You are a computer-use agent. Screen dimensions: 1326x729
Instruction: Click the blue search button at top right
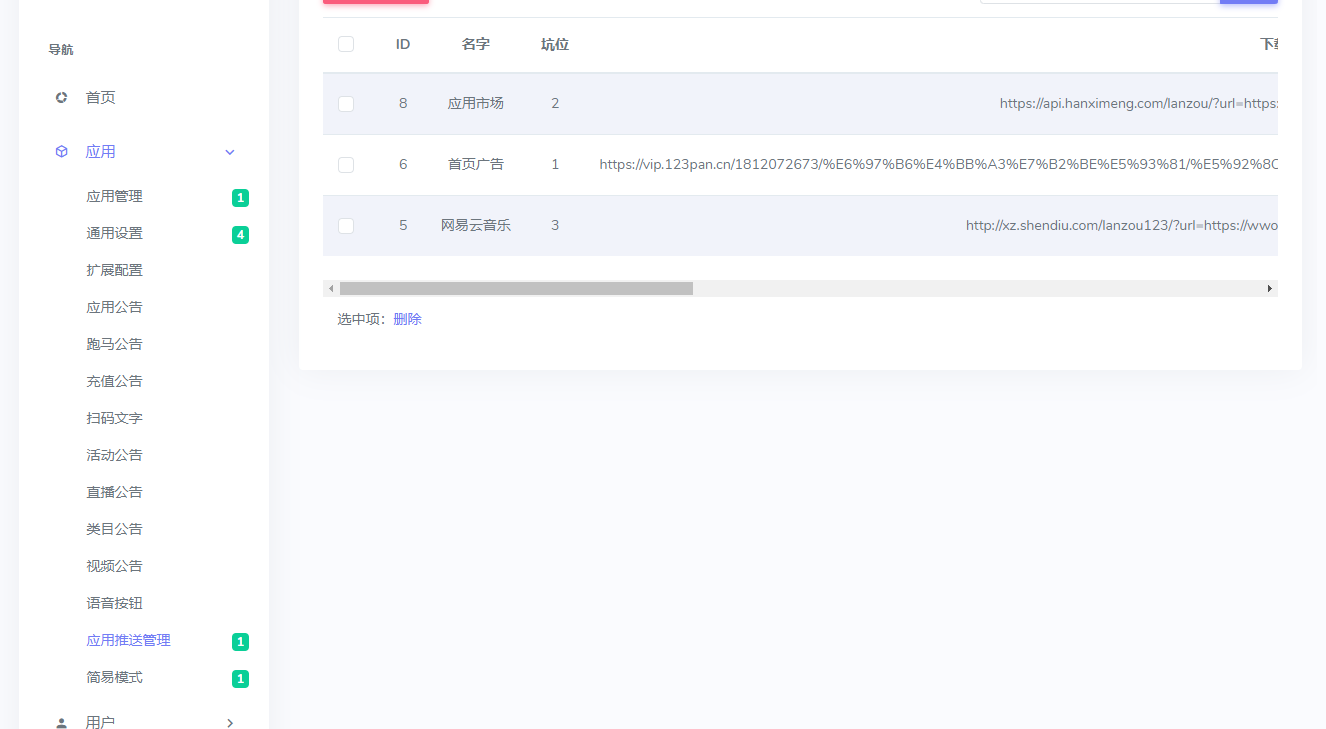click(x=1248, y=2)
